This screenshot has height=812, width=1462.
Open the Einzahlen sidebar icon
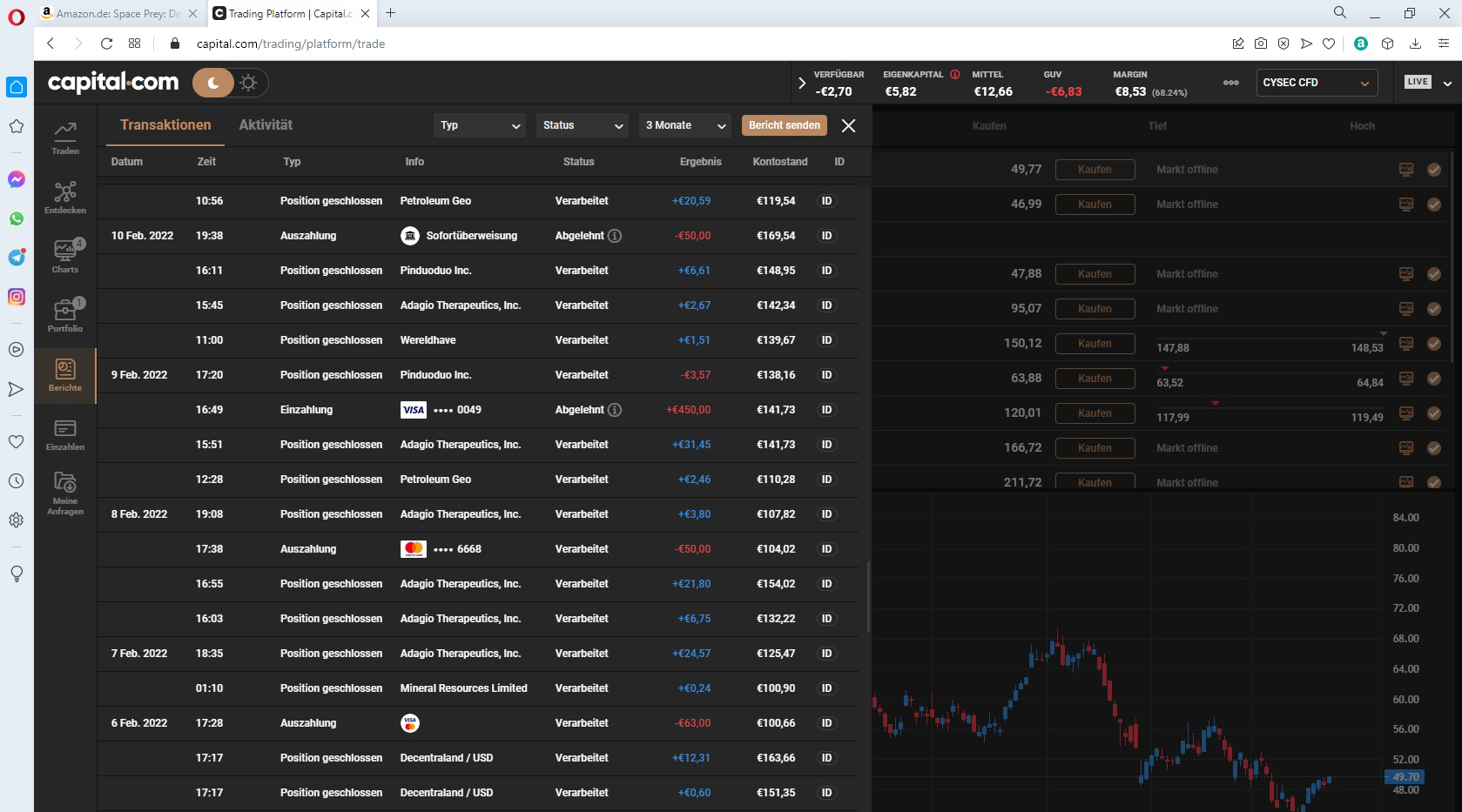pyautogui.click(x=65, y=433)
